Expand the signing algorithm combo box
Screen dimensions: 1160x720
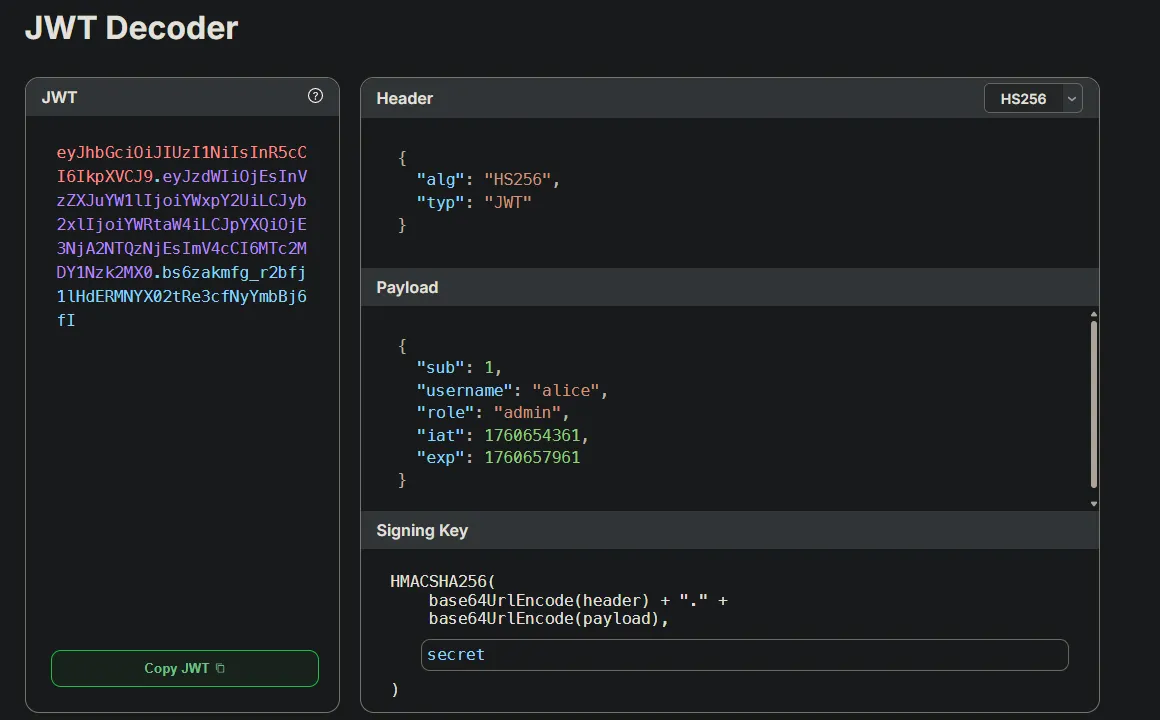click(1033, 98)
